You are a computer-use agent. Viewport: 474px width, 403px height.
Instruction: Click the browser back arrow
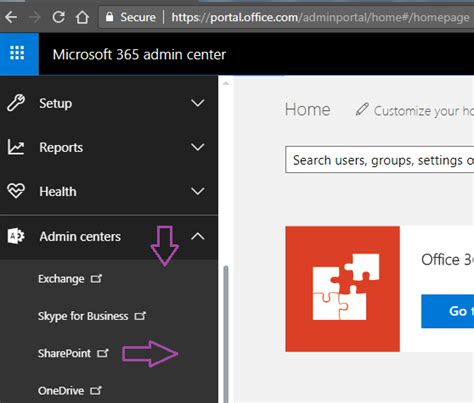coord(11,17)
